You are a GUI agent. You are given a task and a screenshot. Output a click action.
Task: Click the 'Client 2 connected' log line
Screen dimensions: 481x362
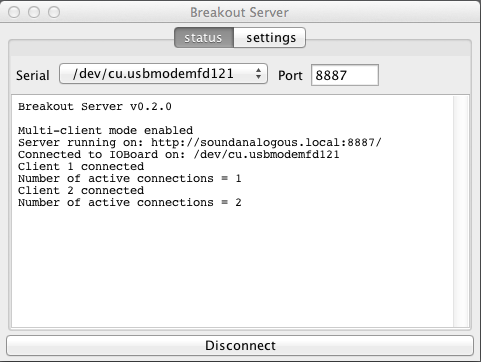[81, 191]
